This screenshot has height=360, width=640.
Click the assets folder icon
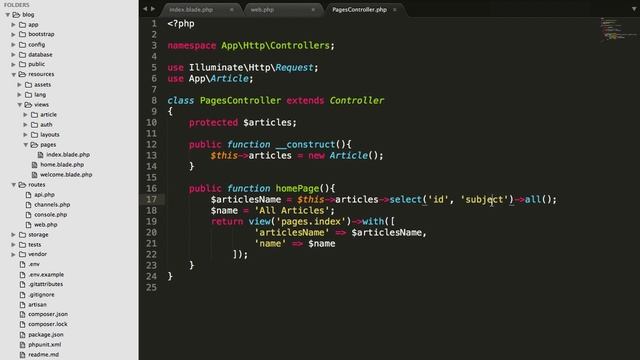29,84
